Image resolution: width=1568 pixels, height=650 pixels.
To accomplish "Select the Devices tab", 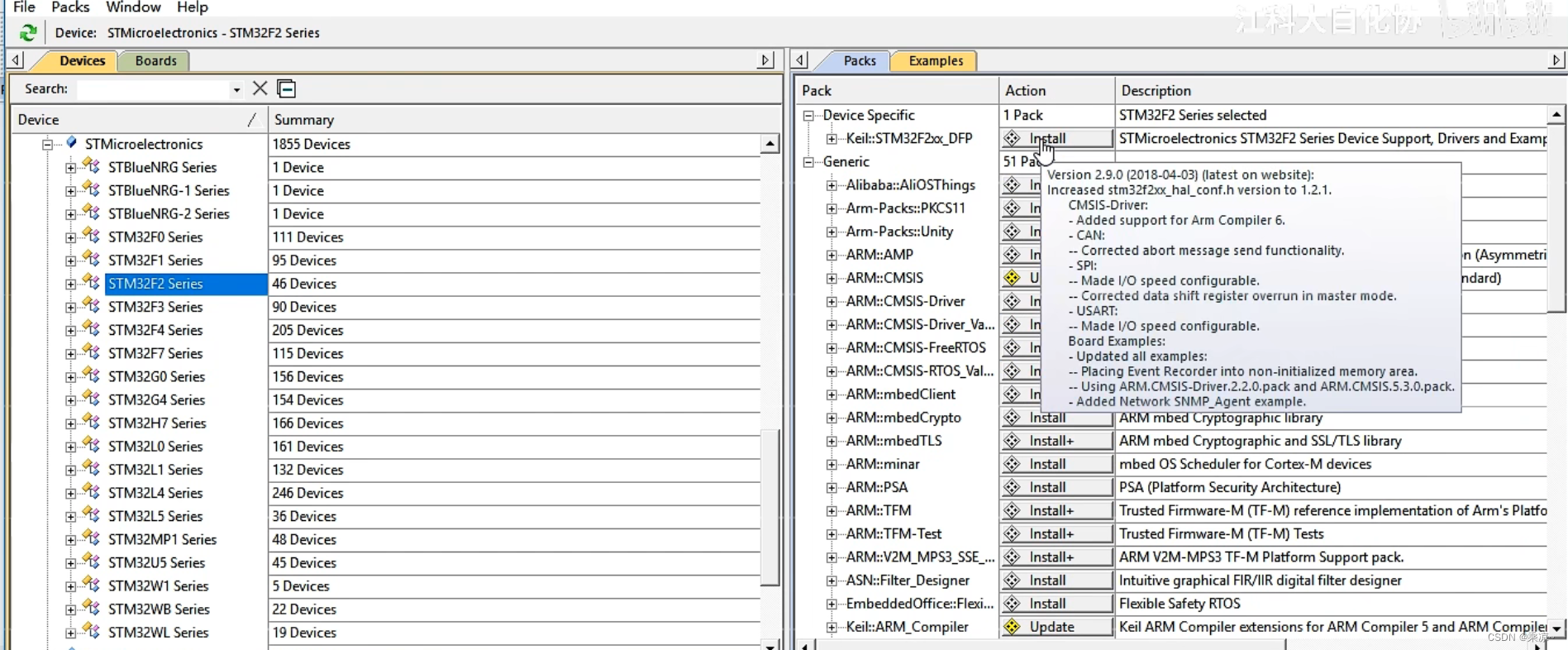I will coord(82,60).
